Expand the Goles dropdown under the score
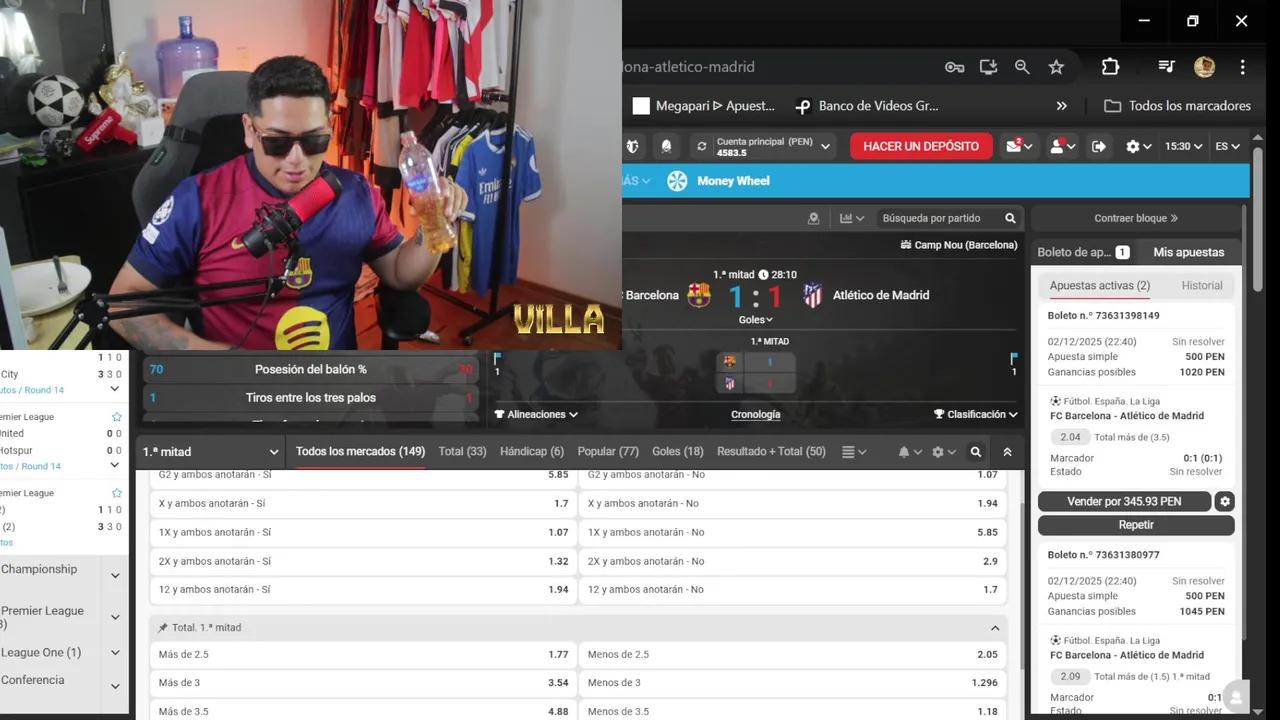Viewport: 1280px width, 720px height. coord(756,320)
